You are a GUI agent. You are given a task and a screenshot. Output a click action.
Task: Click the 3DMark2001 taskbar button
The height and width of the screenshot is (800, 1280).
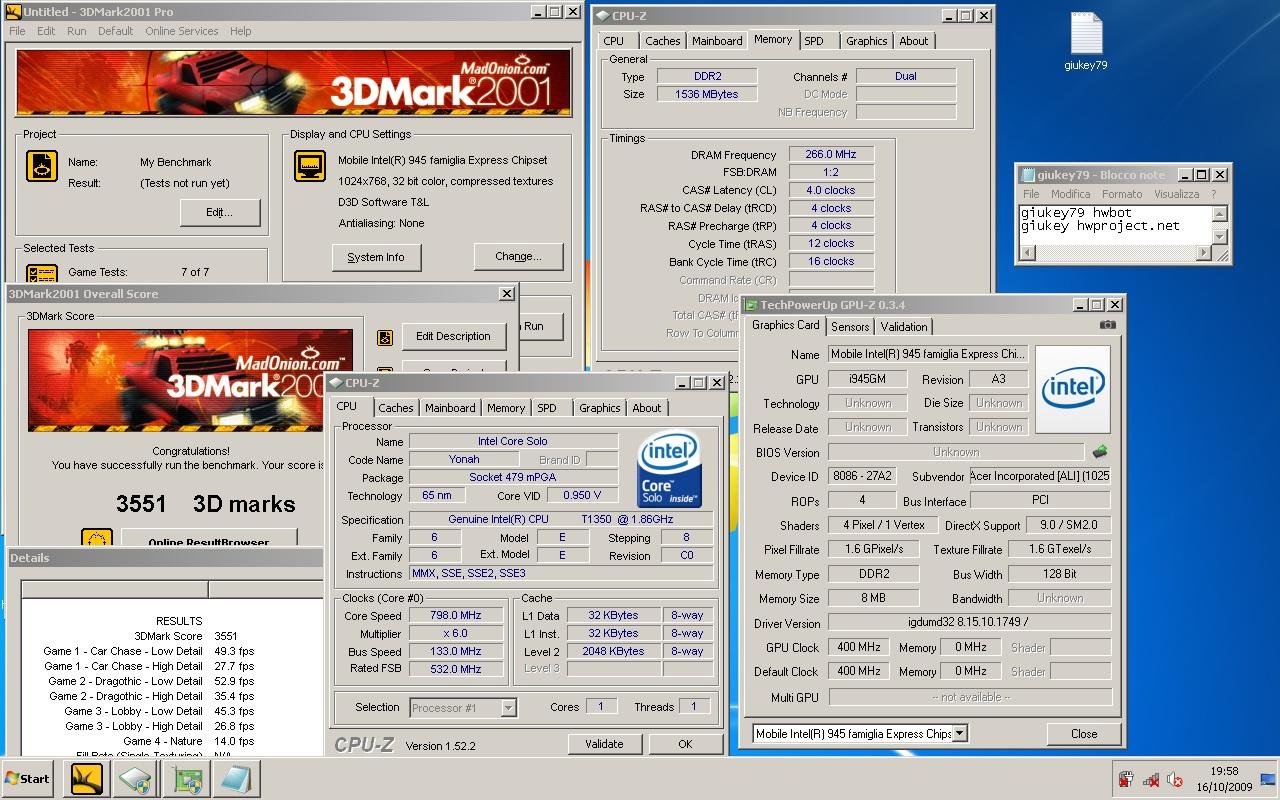pos(87,779)
